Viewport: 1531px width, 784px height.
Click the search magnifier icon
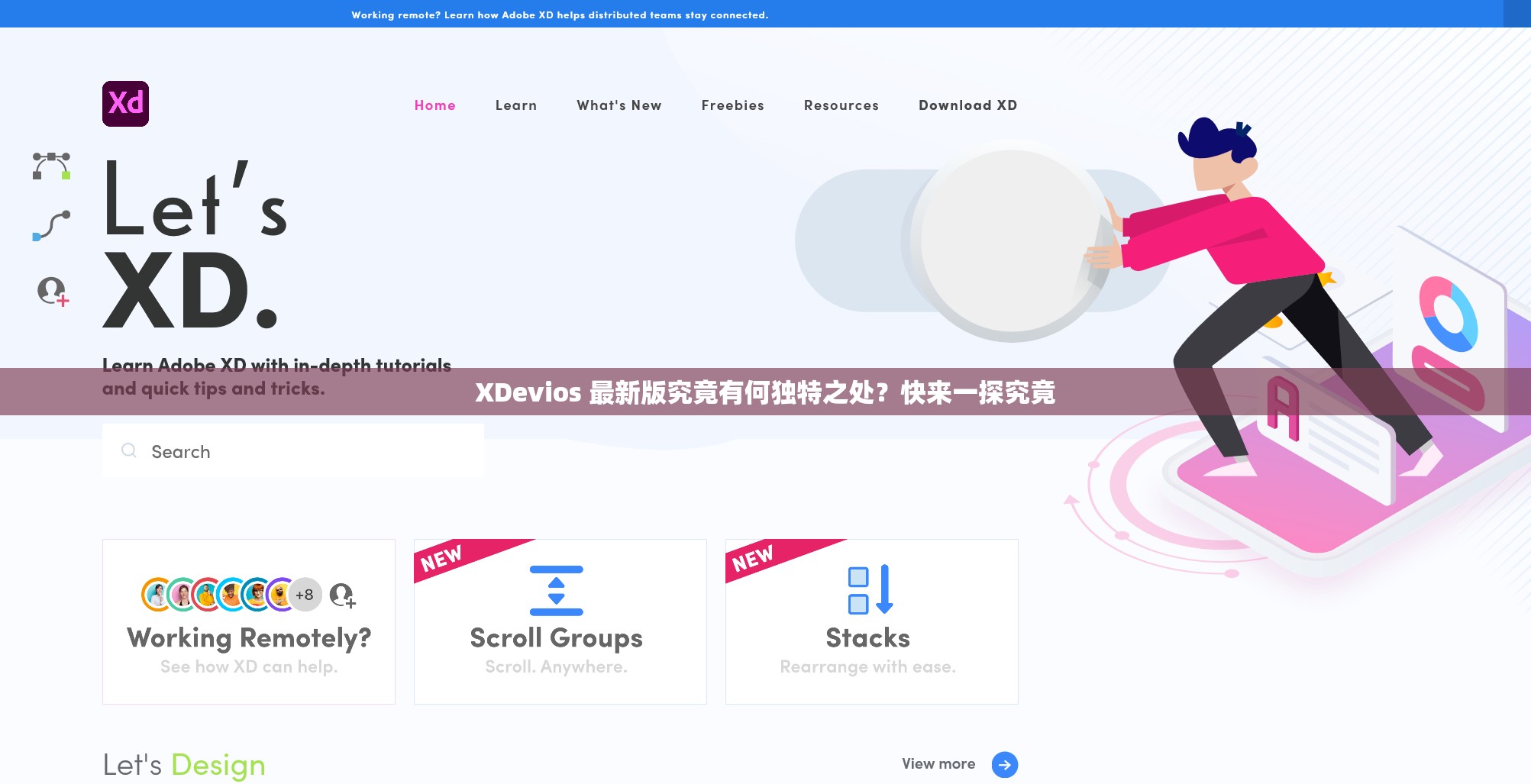pos(129,450)
